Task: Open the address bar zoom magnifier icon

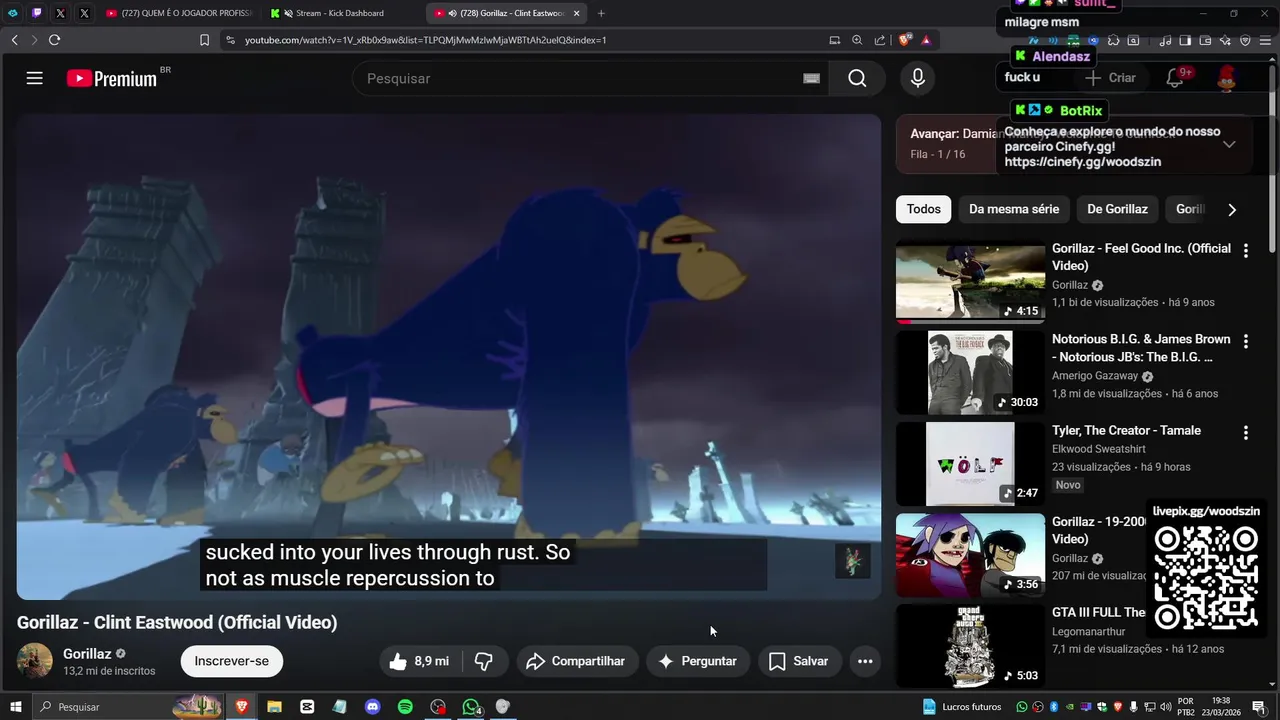Action: click(857, 40)
